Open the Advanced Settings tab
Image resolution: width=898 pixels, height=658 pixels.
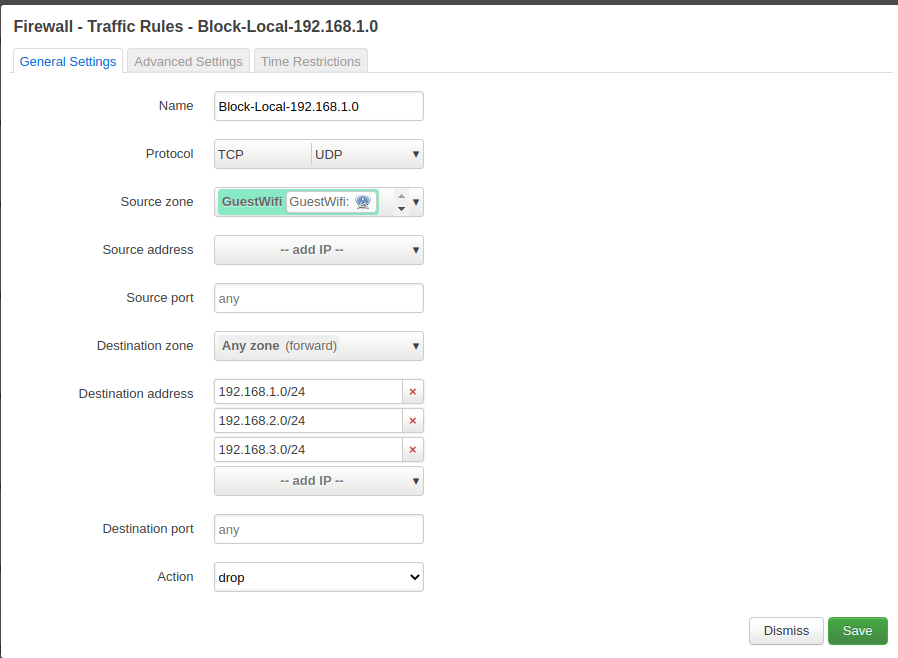click(x=188, y=61)
